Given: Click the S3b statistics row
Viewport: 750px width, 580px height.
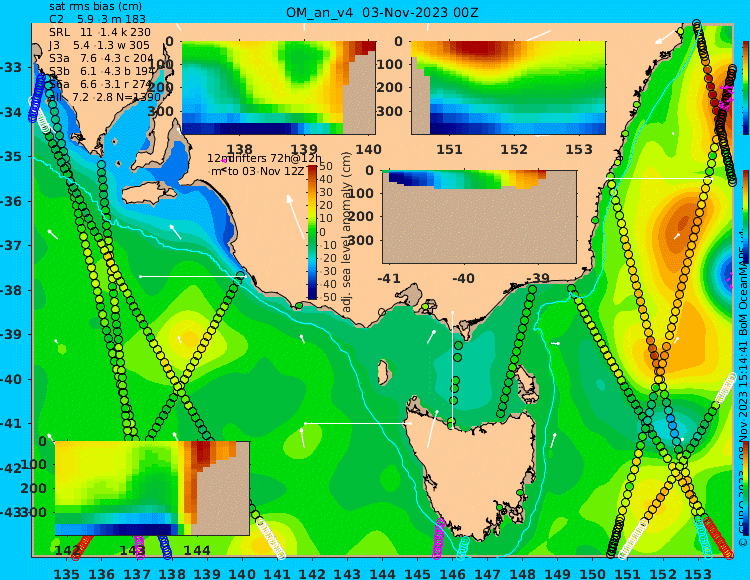Looking at the screenshot, I should coord(102,71).
